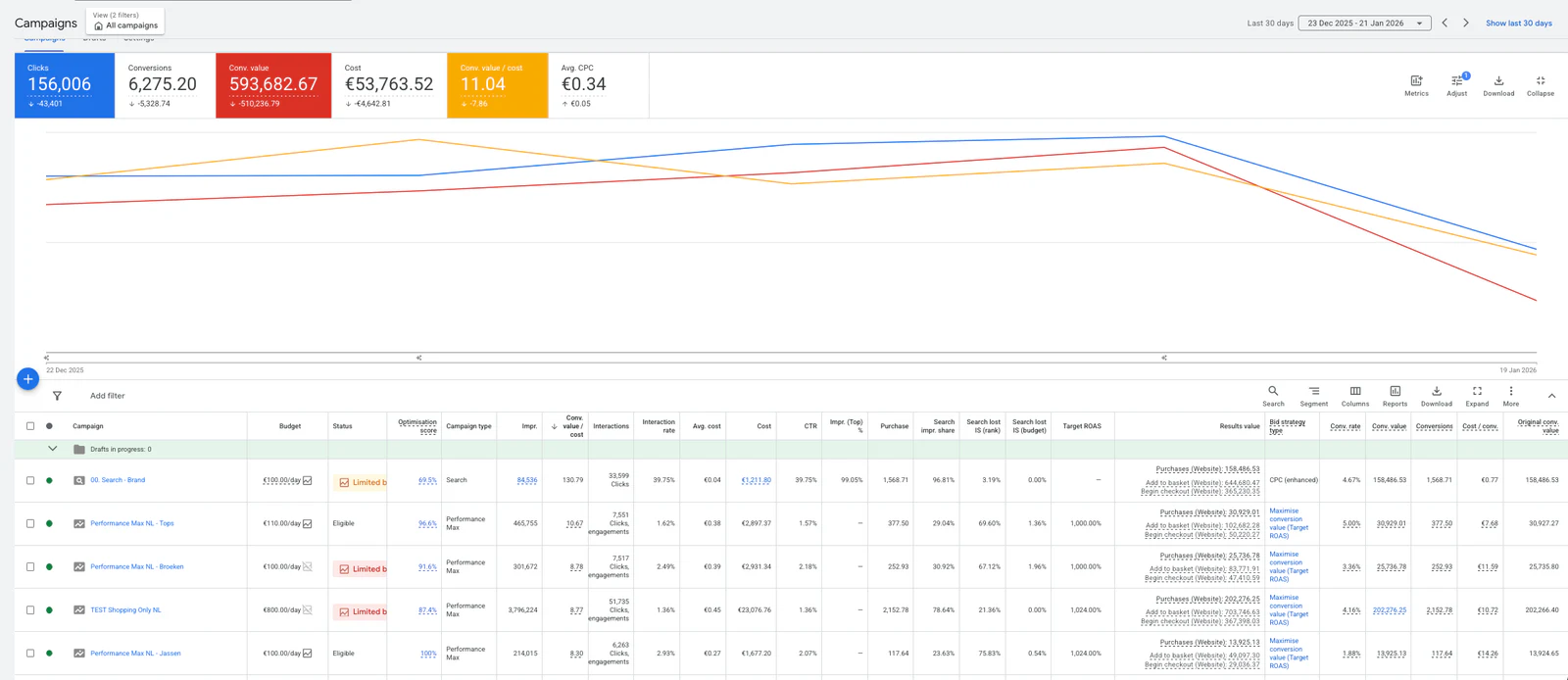Go to previous date range arrow
Viewport: 1568px width, 680px height.
[x=1445, y=23]
